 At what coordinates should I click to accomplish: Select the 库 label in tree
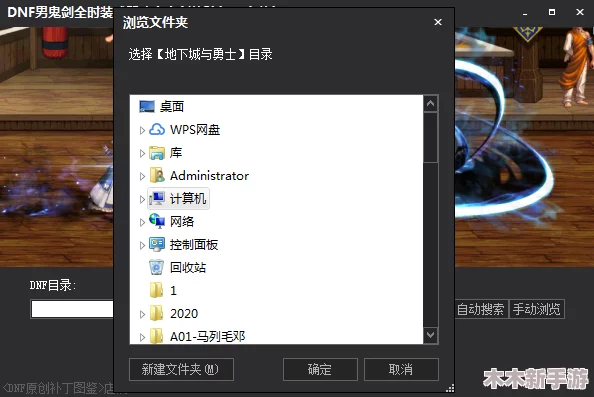(176, 153)
